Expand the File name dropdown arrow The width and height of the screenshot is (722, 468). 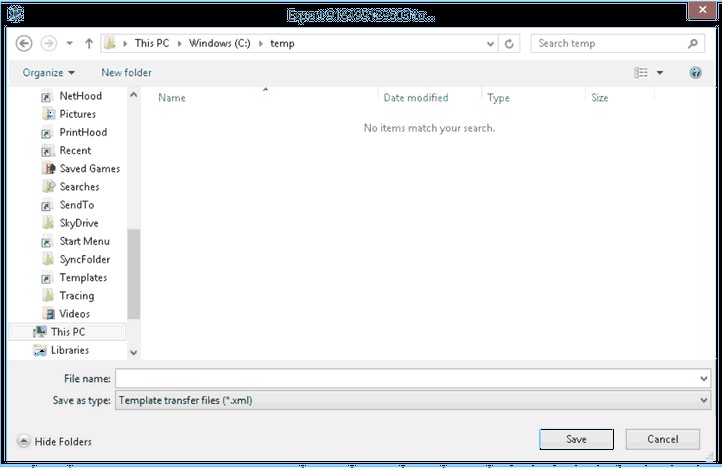704,379
